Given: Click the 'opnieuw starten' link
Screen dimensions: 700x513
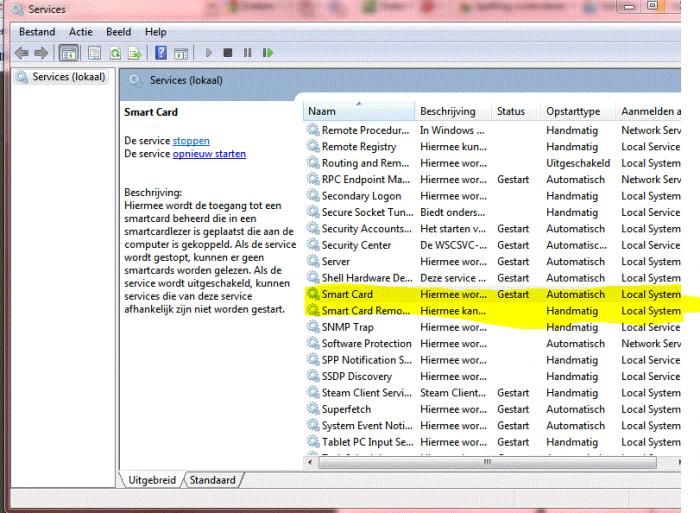Looking at the screenshot, I should 209,154.
